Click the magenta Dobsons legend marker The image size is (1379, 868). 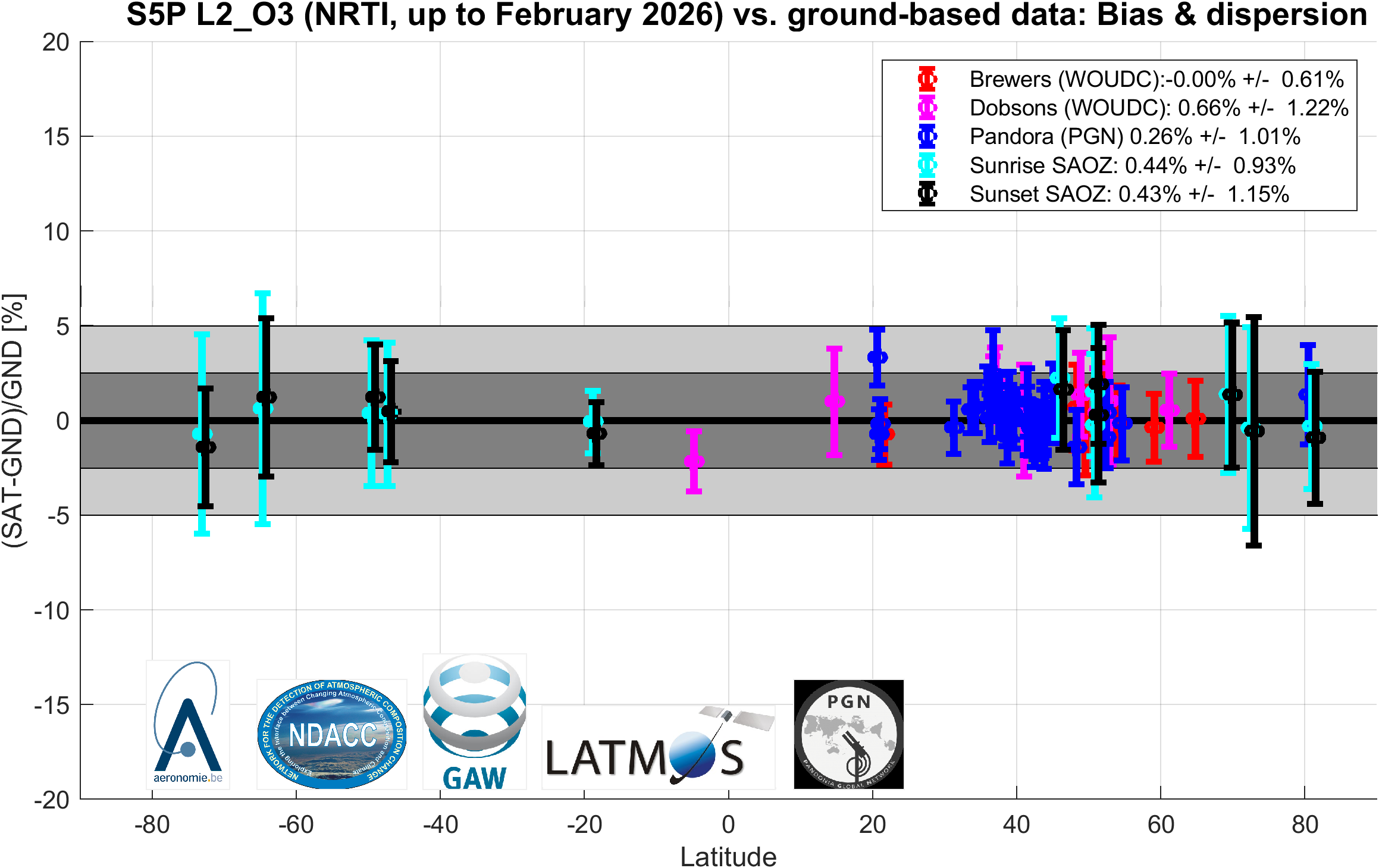click(927, 108)
